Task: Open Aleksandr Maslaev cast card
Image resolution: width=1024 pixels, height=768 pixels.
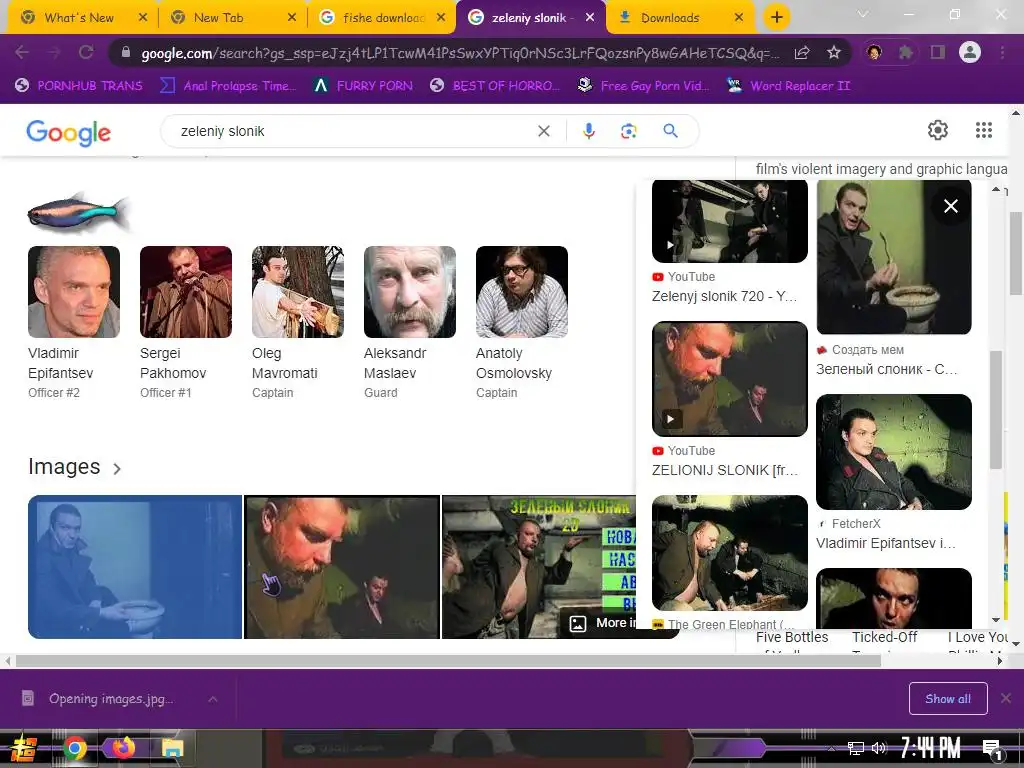Action: 409,323
